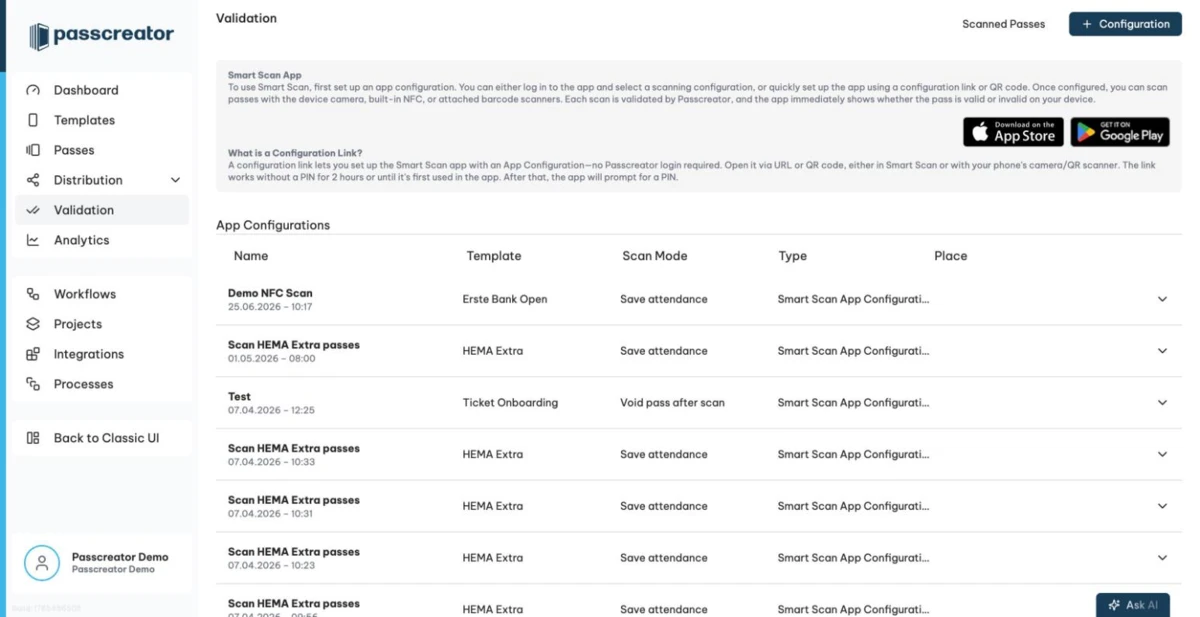Expand the Demo NFC Scan row
This screenshot has height=617, width=1200.
click(1162, 299)
